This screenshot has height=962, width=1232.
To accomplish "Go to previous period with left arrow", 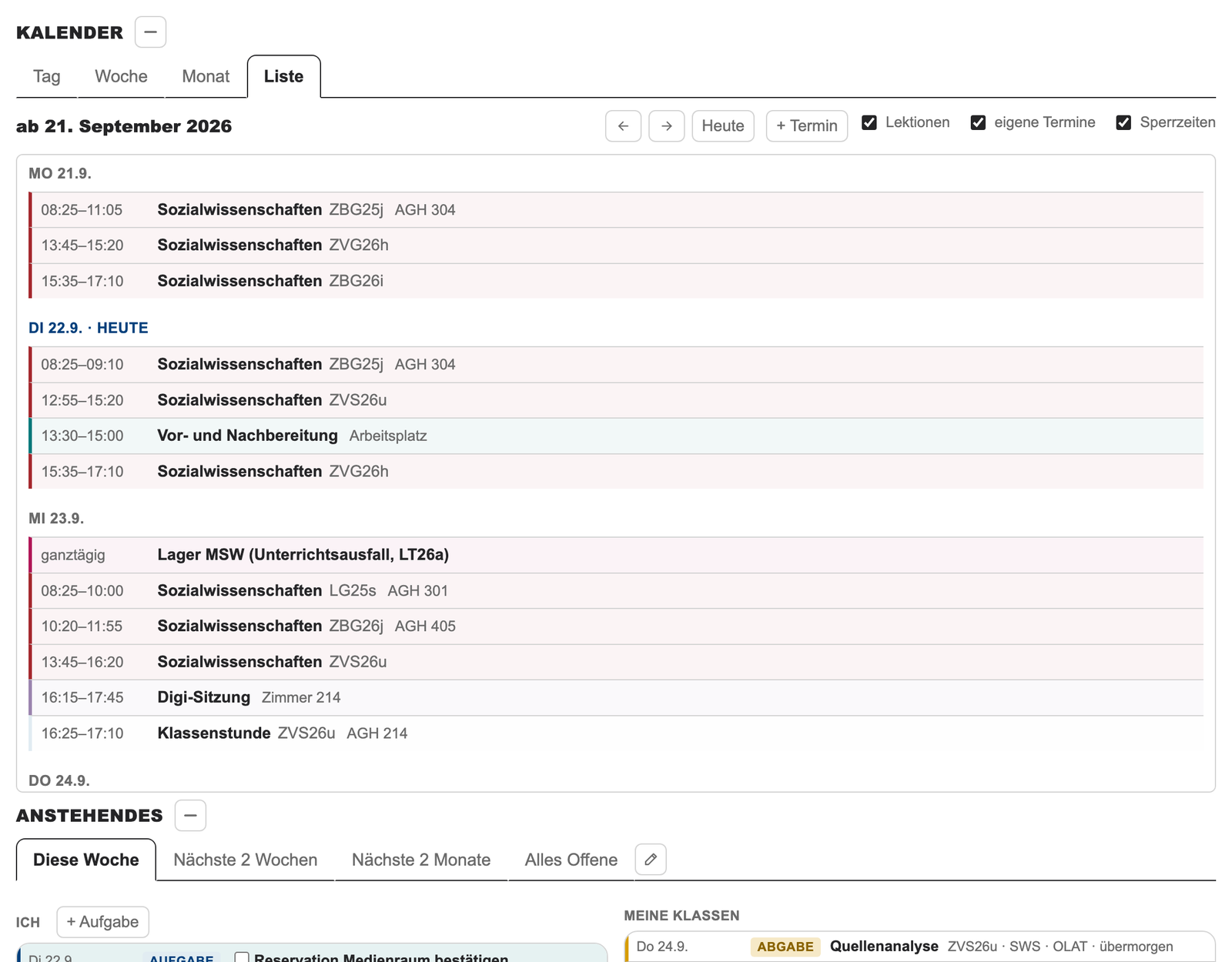I will click(x=623, y=126).
